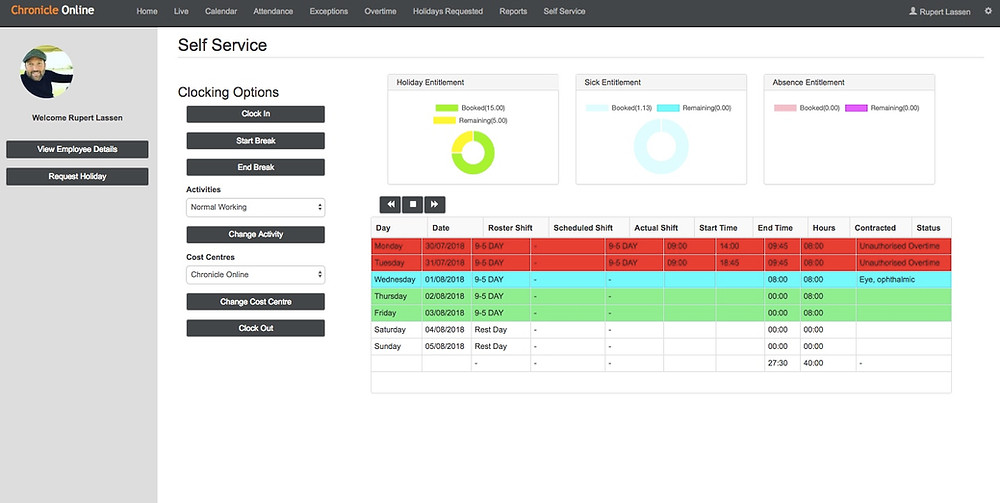Viewport: 1000px width, 503px height.
Task: Open the Activities Normal Working dropdown
Action: pyautogui.click(x=256, y=207)
